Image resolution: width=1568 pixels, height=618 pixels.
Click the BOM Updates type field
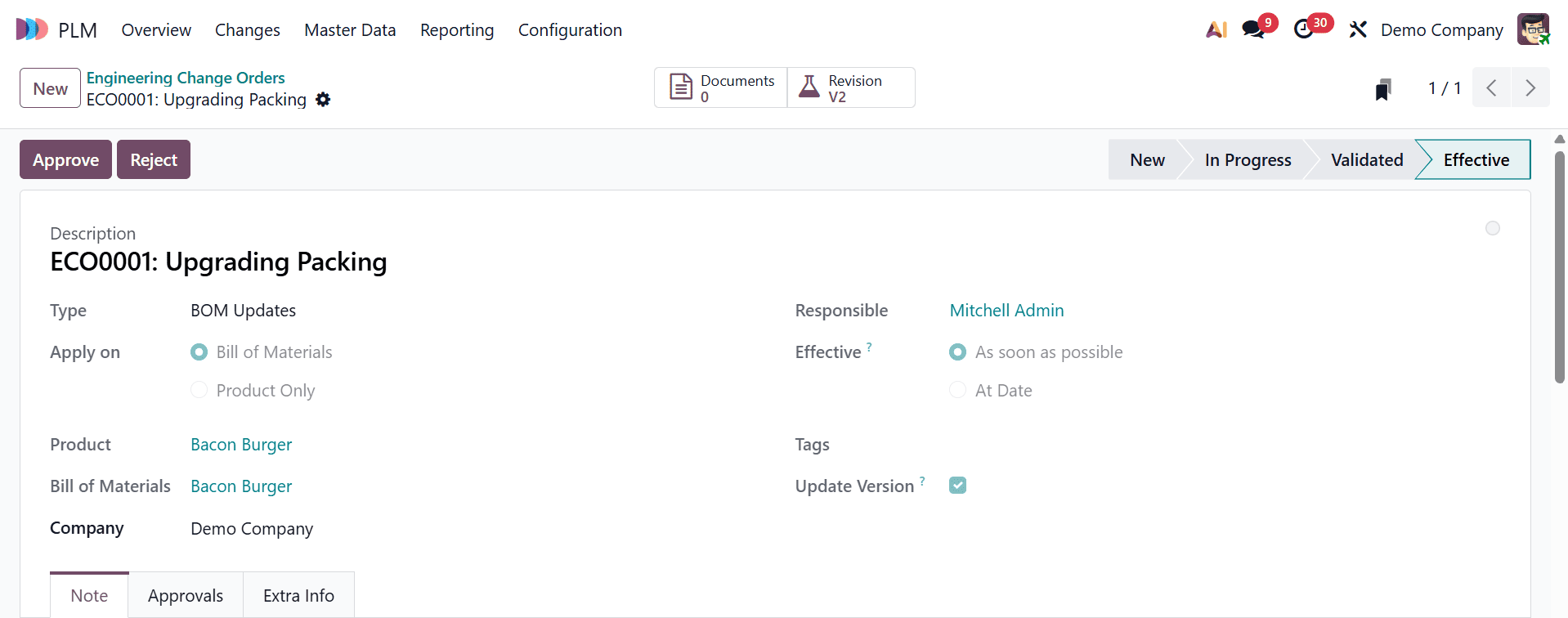tap(243, 311)
